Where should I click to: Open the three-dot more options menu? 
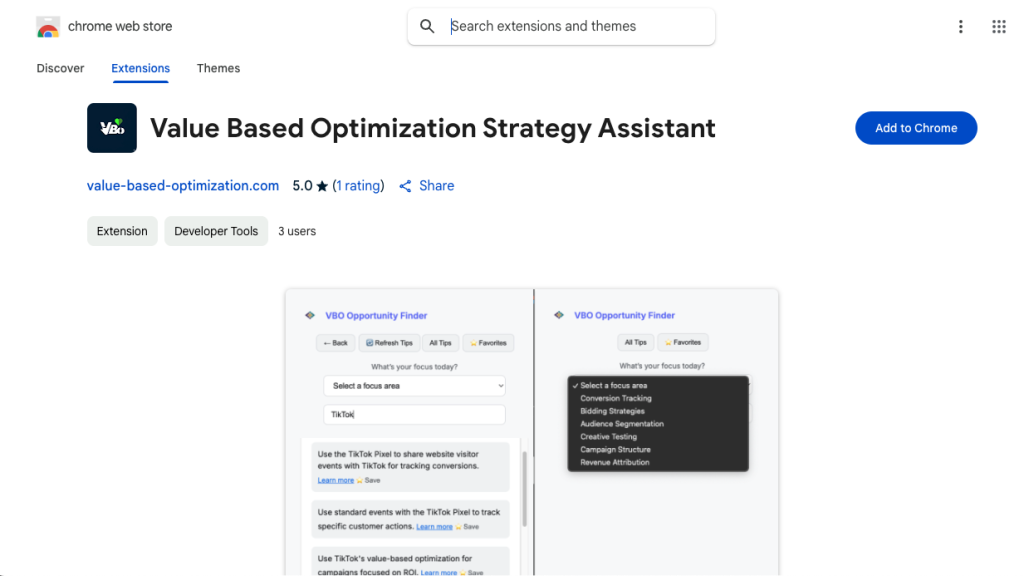click(x=960, y=27)
